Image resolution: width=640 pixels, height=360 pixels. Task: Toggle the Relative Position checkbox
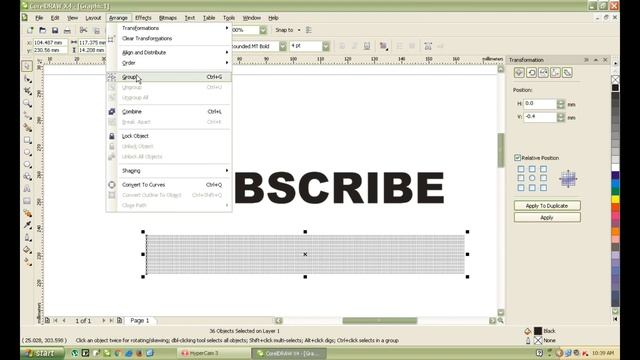518,158
